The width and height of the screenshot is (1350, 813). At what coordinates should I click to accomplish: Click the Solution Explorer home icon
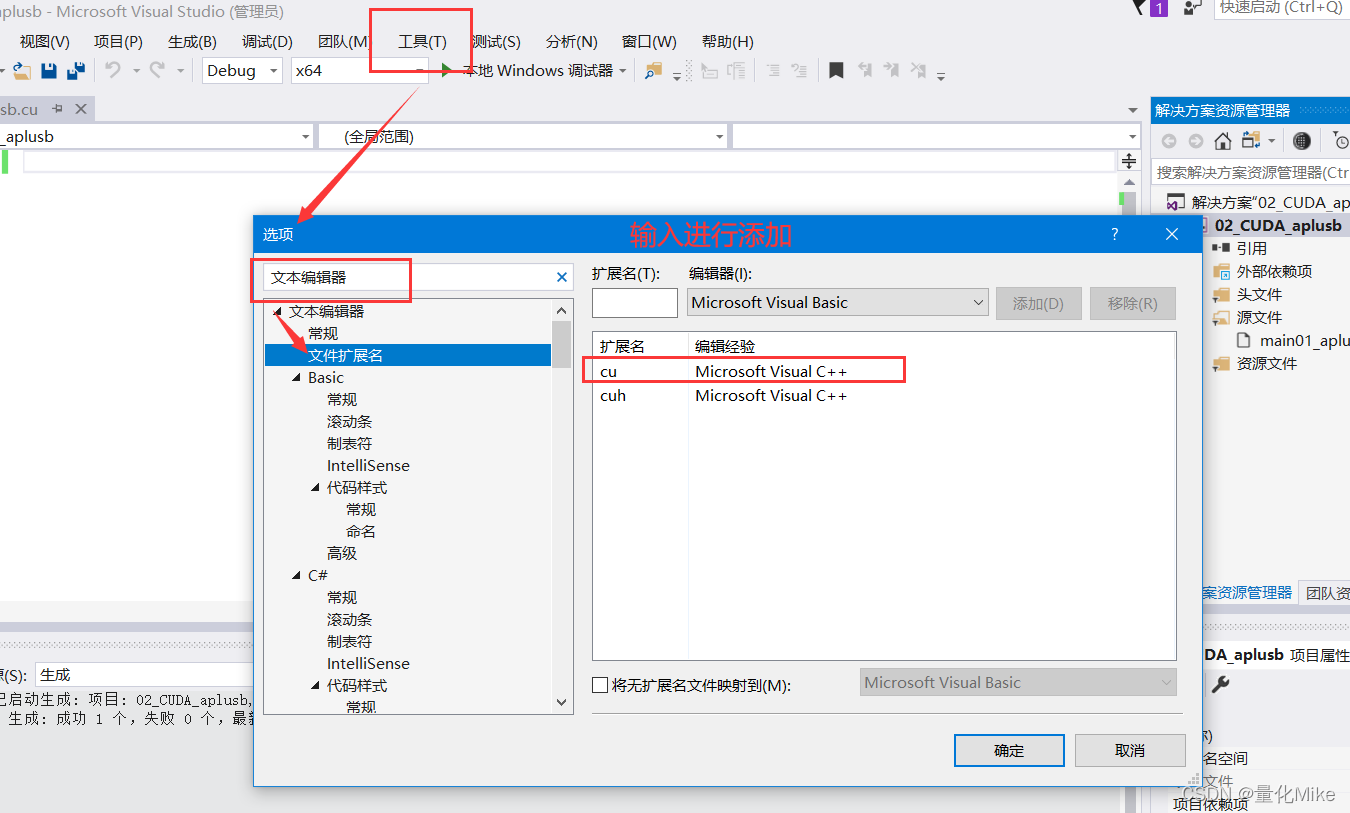tap(1222, 141)
